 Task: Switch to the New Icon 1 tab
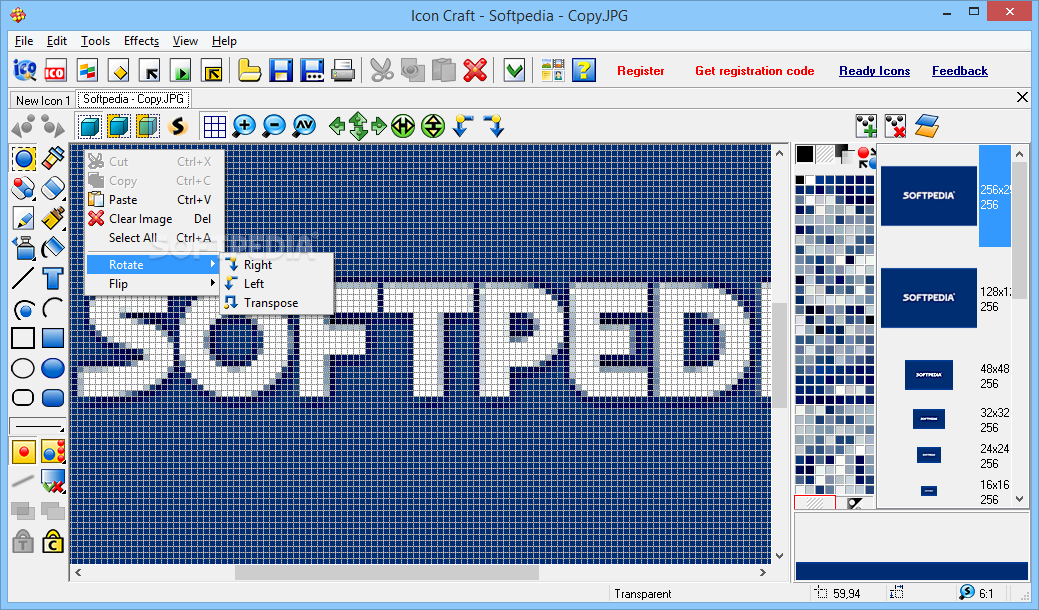(42, 101)
